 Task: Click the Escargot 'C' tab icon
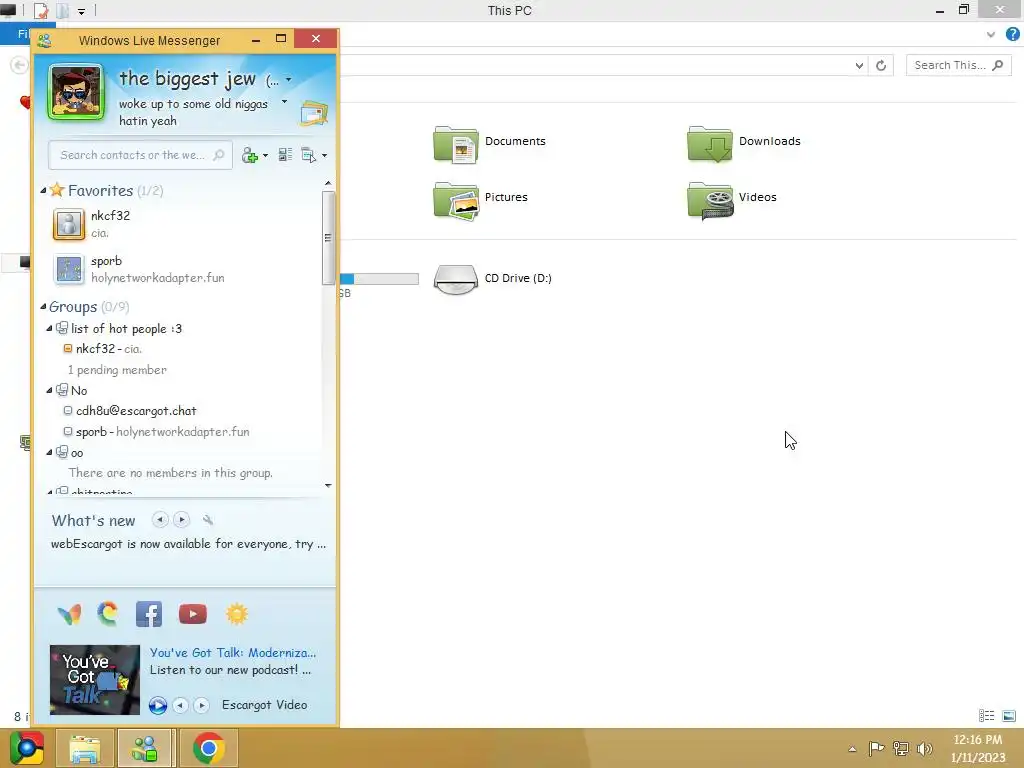(x=108, y=614)
